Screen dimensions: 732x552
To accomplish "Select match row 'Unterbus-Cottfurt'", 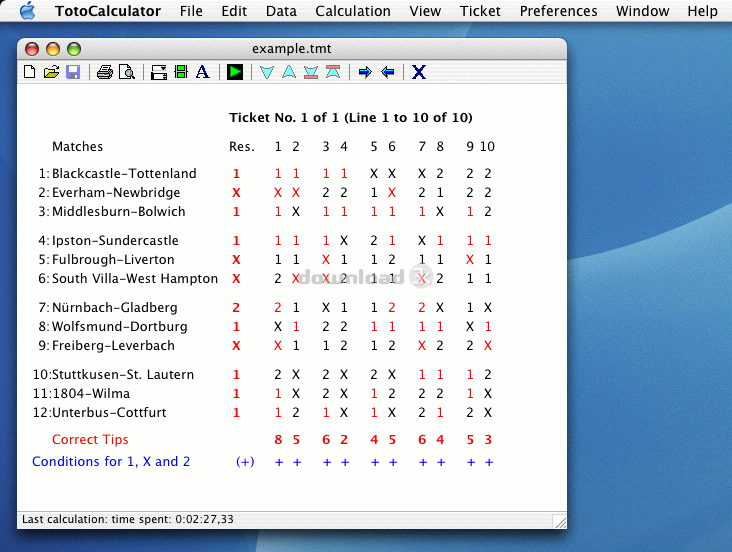I will click(109, 413).
